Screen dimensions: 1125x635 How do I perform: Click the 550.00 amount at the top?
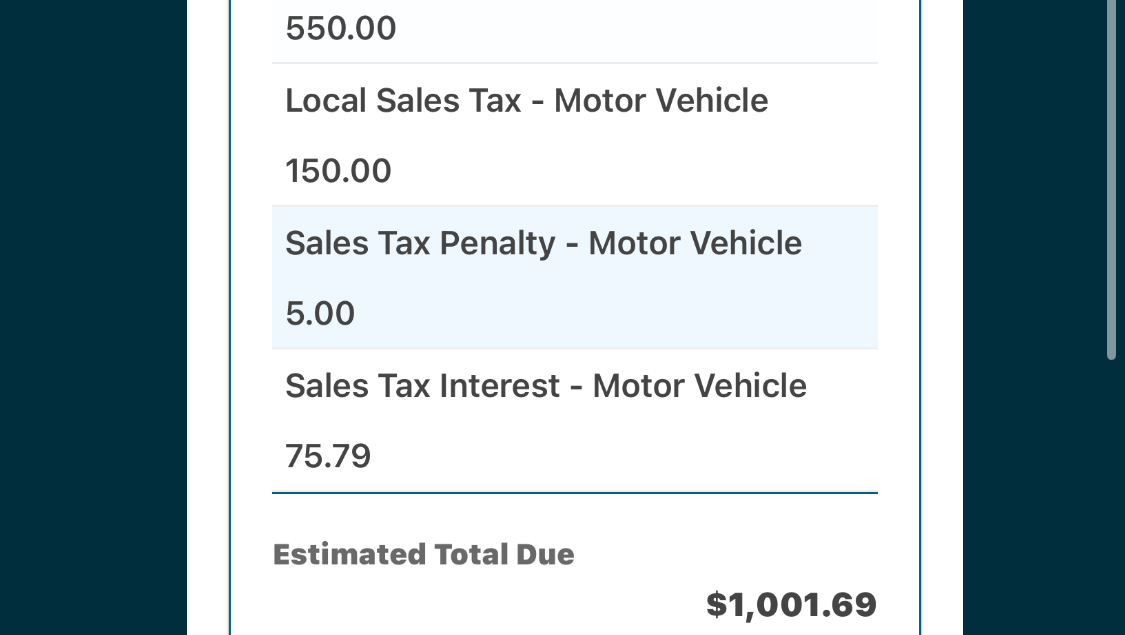point(341,29)
